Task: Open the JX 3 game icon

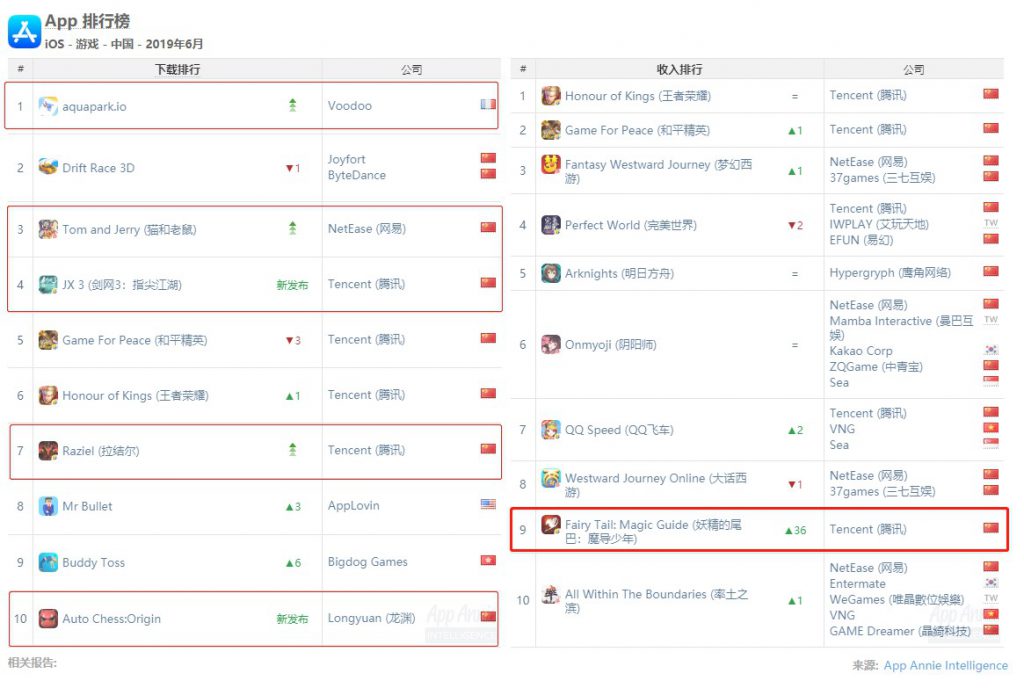Action: click(48, 285)
